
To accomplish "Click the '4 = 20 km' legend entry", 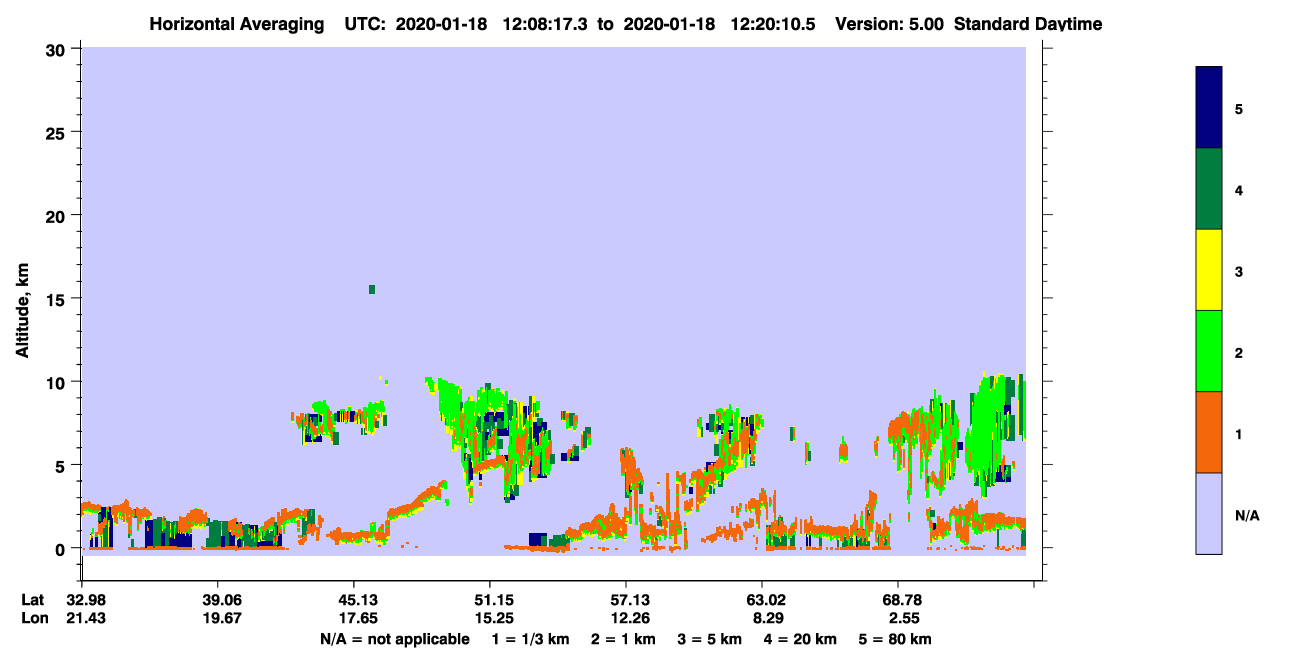I will click(801, 639).
